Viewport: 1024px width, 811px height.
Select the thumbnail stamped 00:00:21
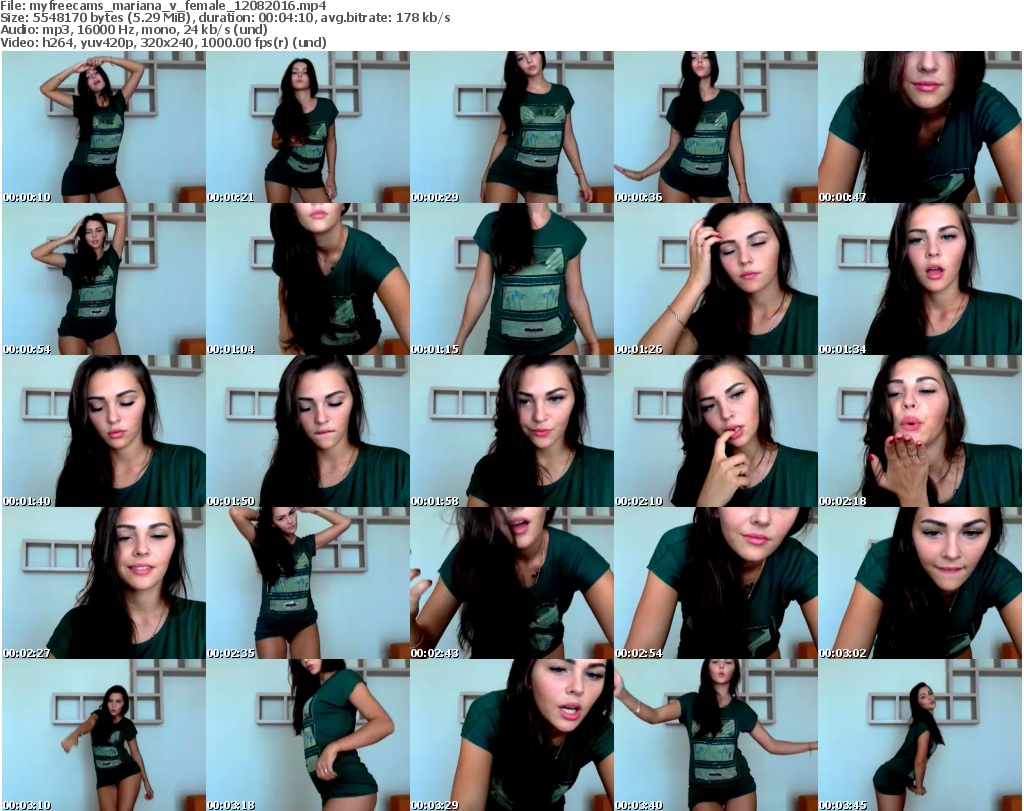click(308, 127)
